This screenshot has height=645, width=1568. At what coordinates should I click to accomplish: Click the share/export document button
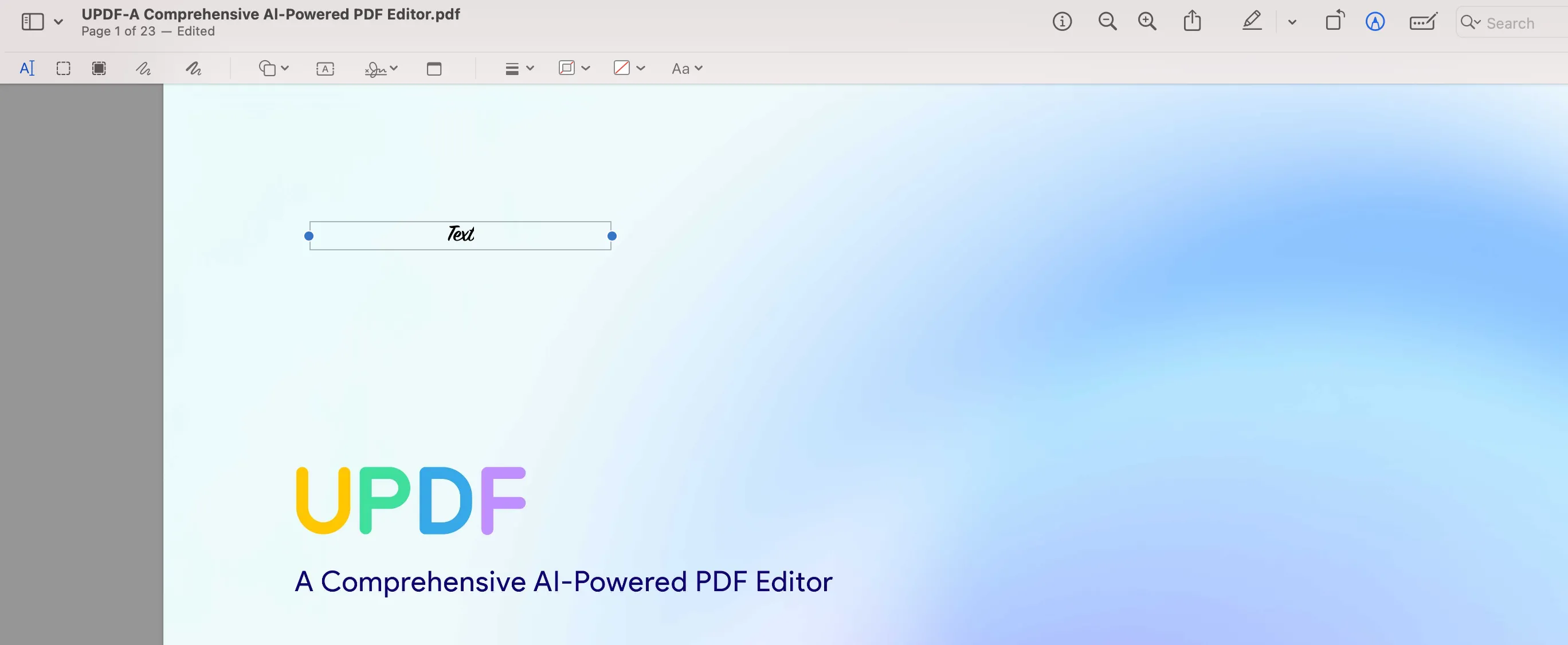point(1192,20)
